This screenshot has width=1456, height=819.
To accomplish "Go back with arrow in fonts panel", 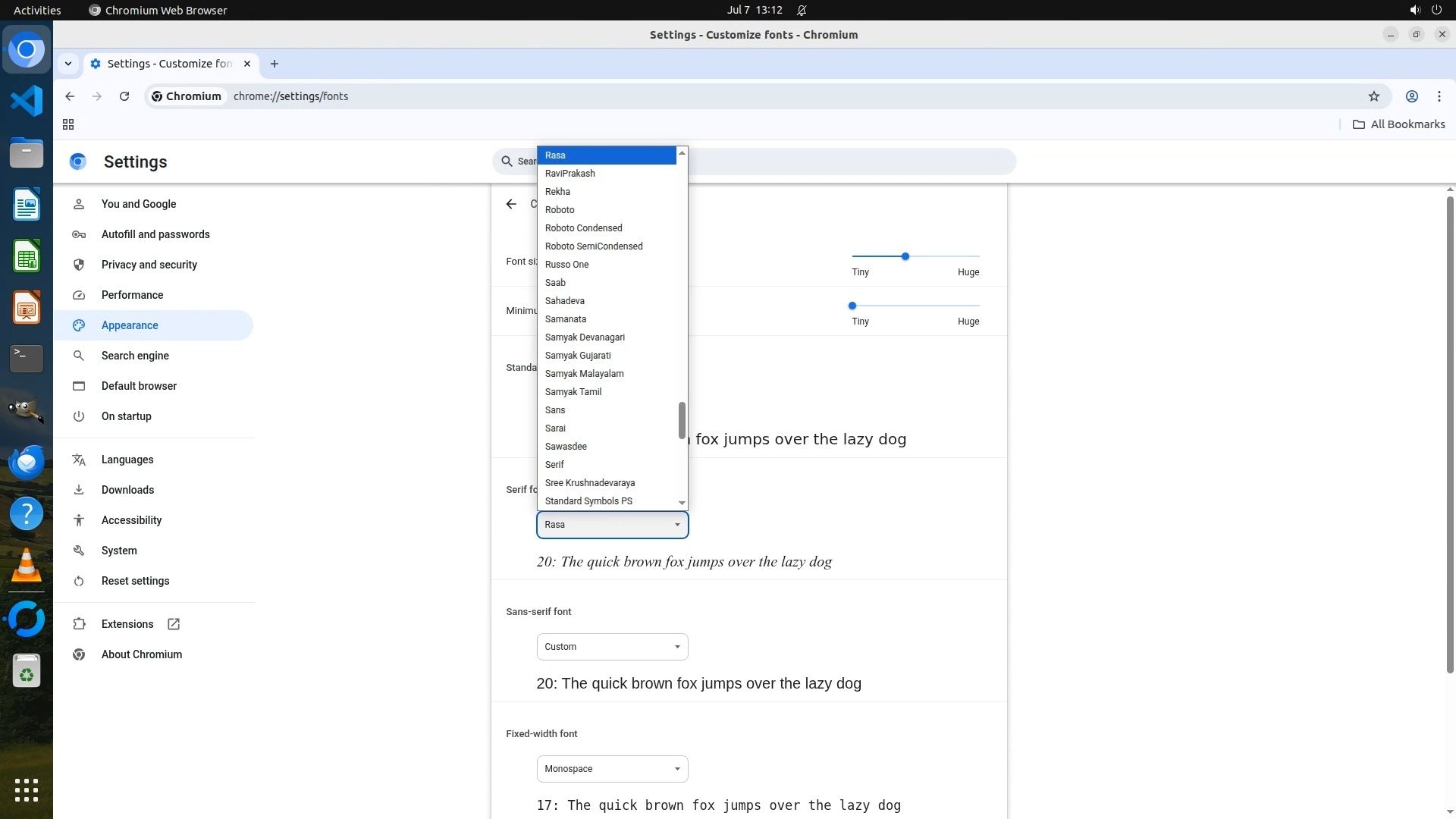I will (x=511, y=204).
